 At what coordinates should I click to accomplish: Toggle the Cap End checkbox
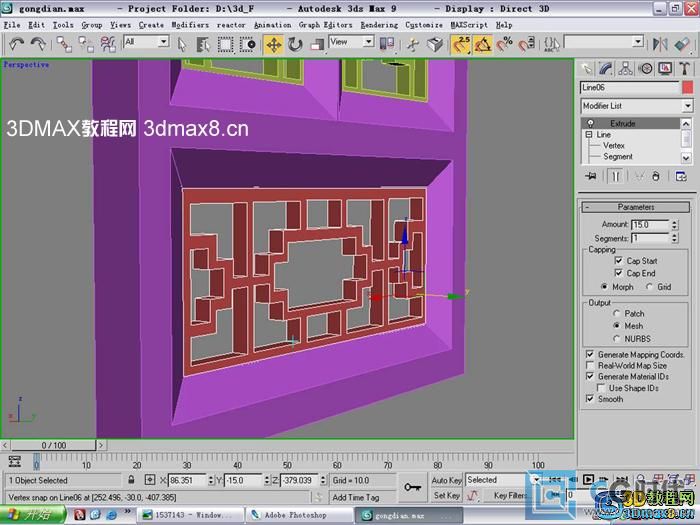coord(618,273)
